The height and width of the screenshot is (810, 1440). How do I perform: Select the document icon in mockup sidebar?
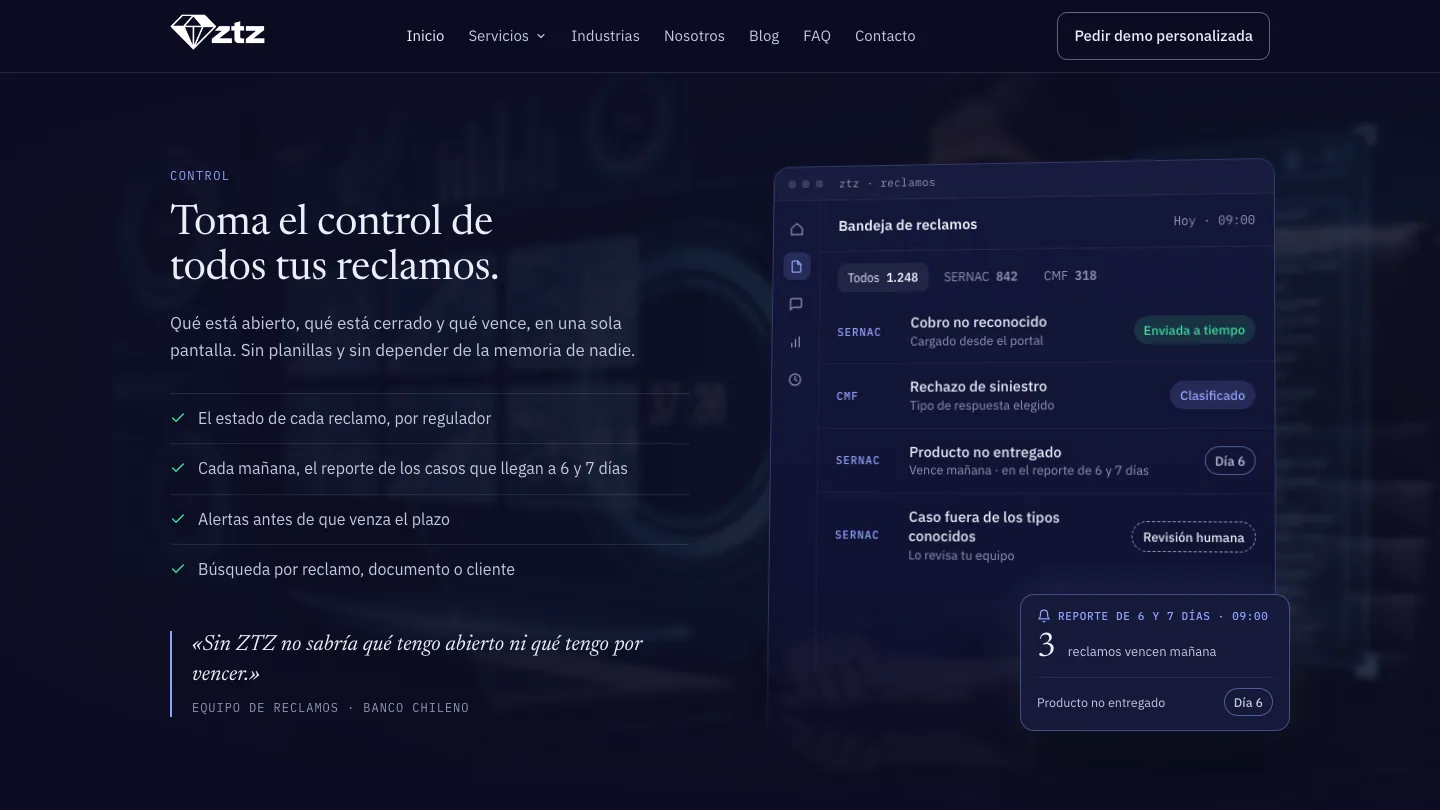(796, 266)
